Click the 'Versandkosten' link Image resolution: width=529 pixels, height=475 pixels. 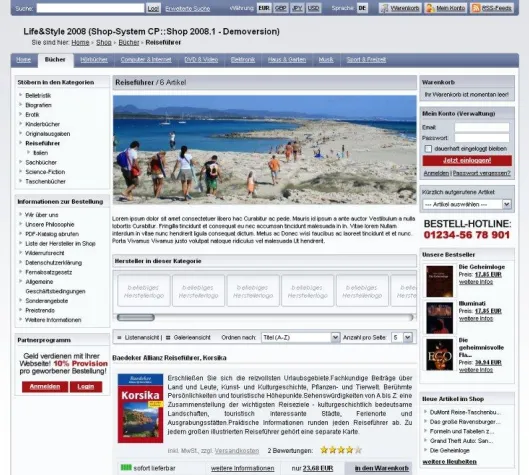237,451
